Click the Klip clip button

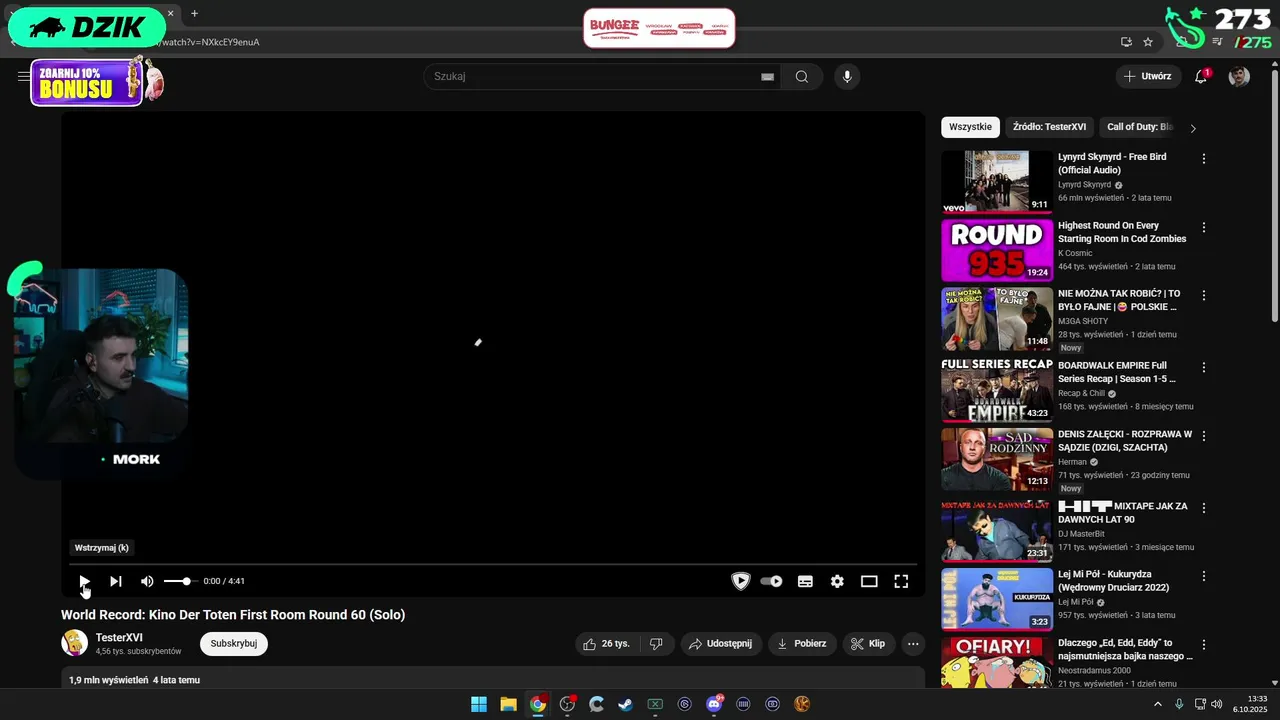868,644
